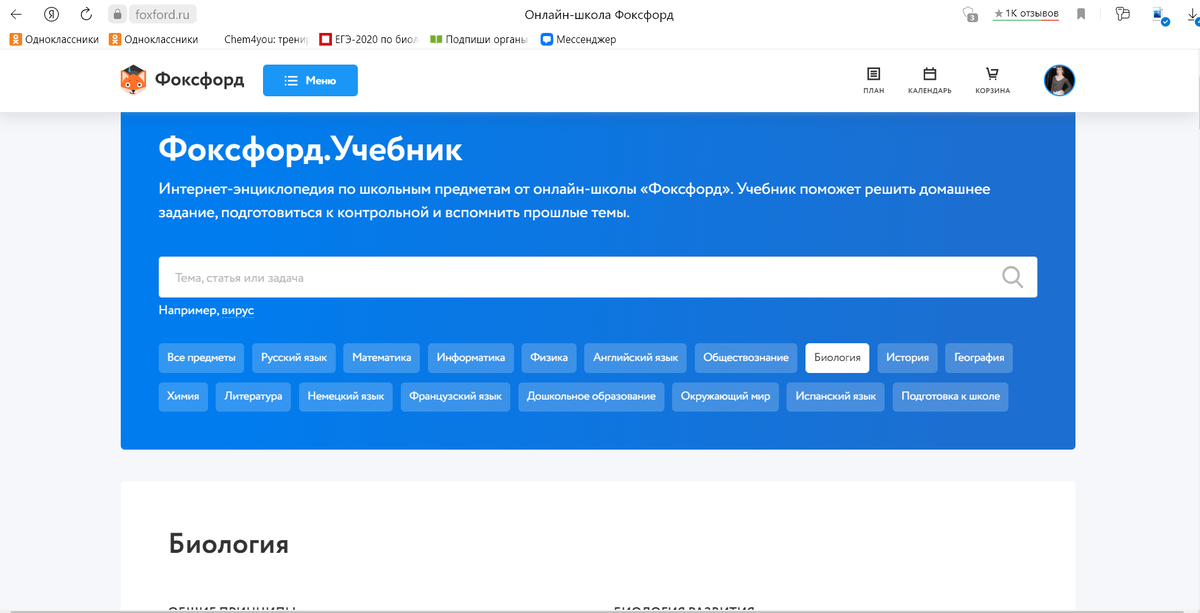Select the 'Подготовка к школе' subject tab
This screenshot has height=613, width=1200.
951,396
